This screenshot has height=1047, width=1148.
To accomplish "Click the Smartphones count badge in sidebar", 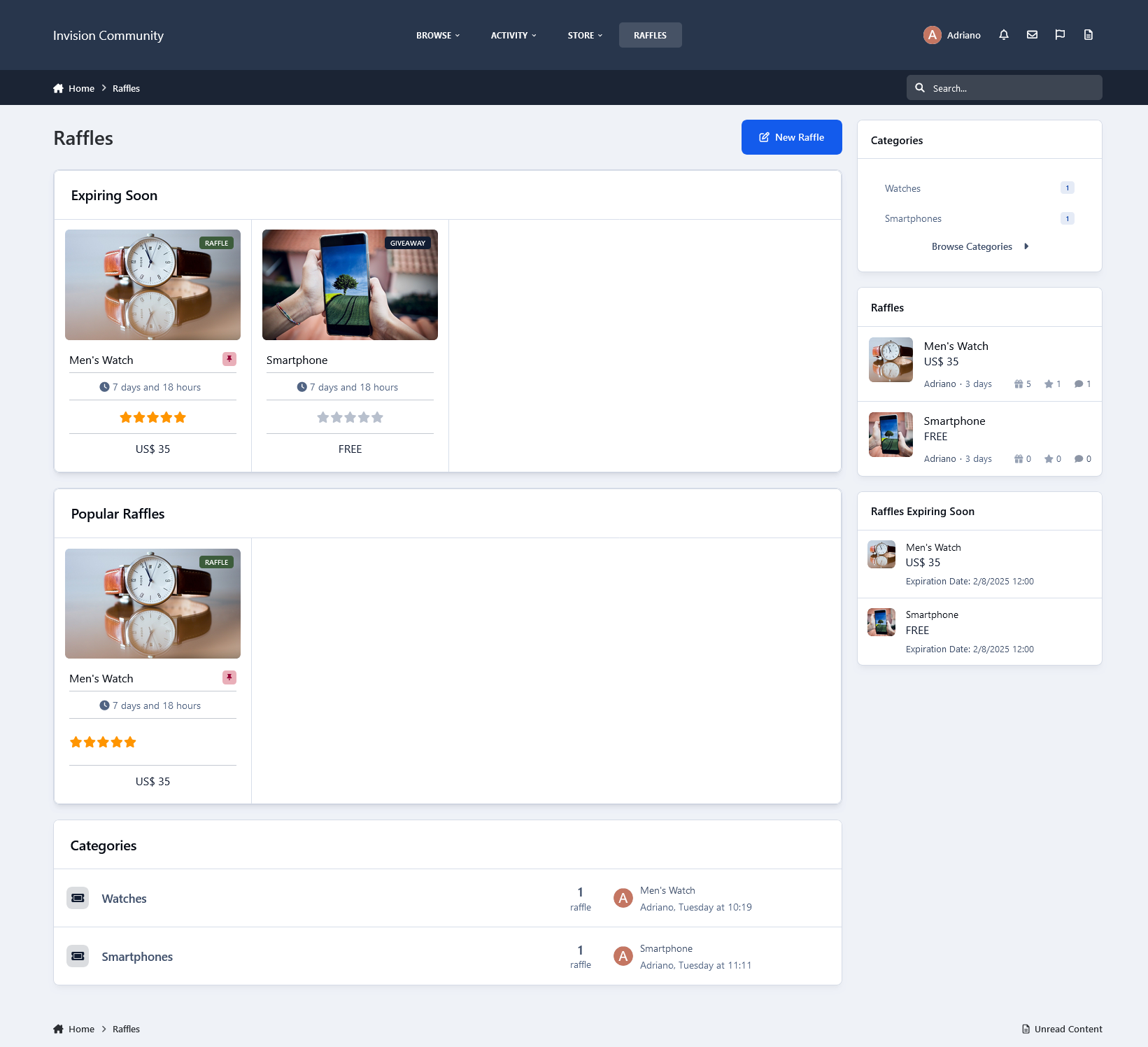I will 1068,218.
